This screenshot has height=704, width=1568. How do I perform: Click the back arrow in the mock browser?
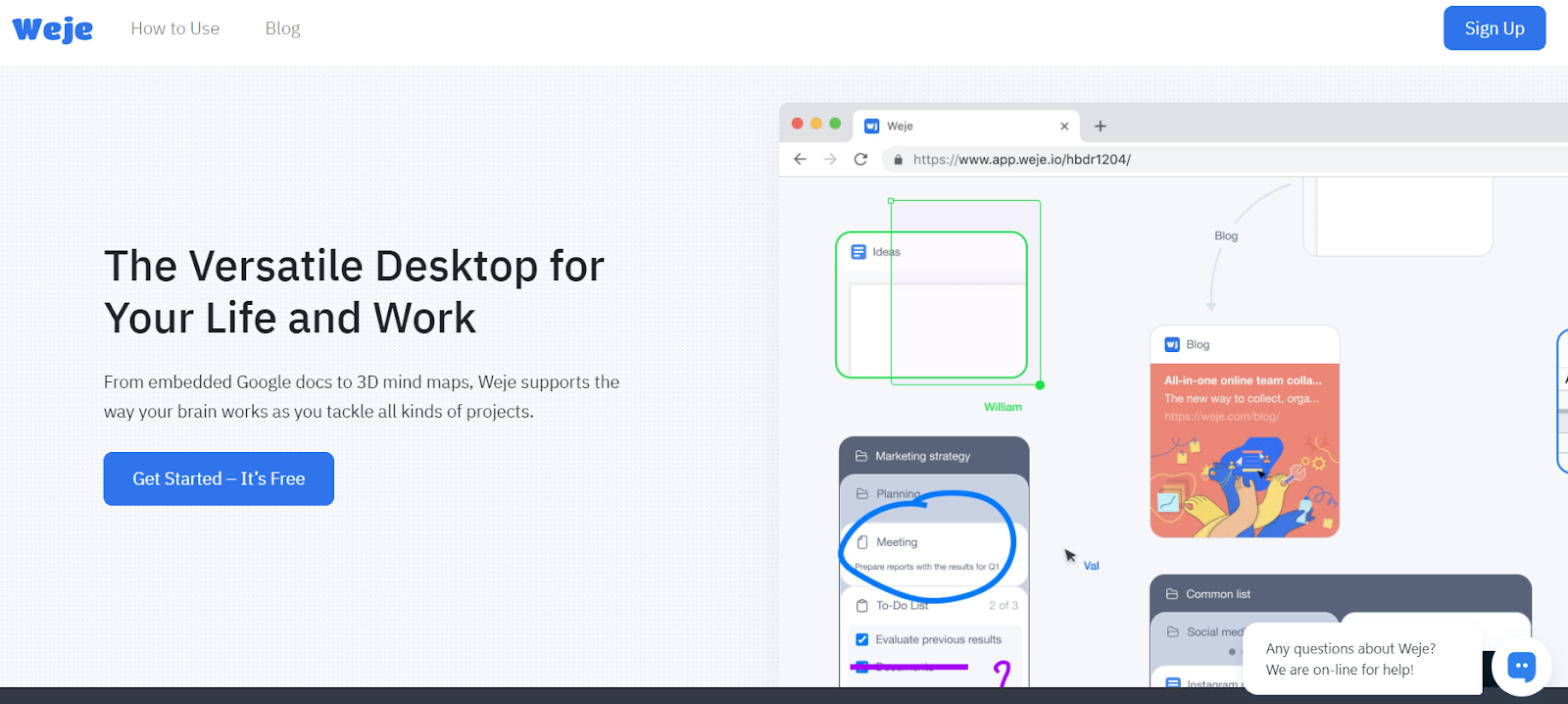(800, 159)
